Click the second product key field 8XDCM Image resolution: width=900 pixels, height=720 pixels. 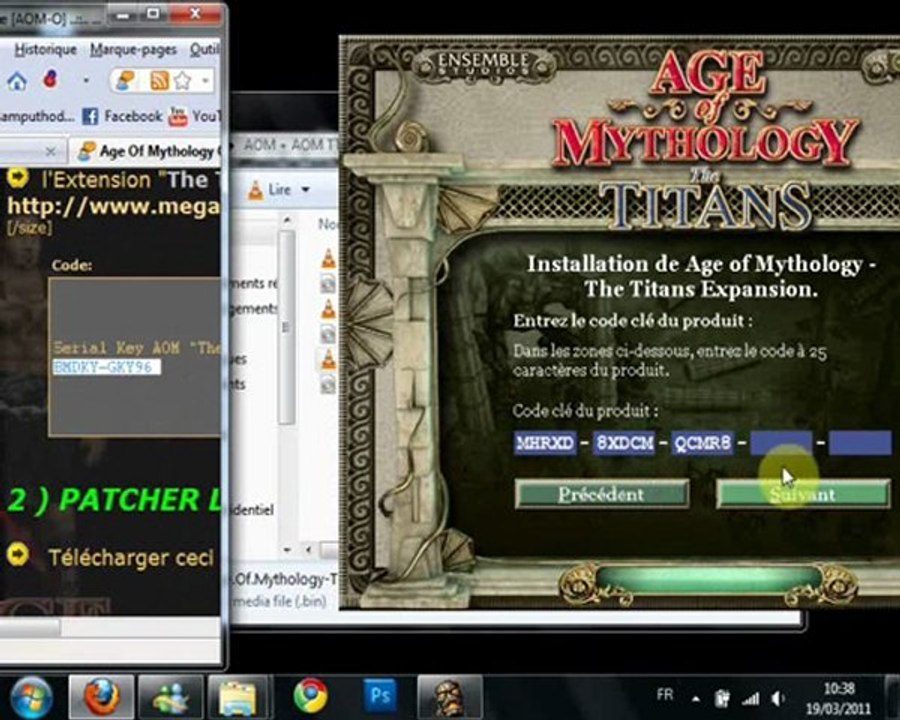(x=624, y=443)
